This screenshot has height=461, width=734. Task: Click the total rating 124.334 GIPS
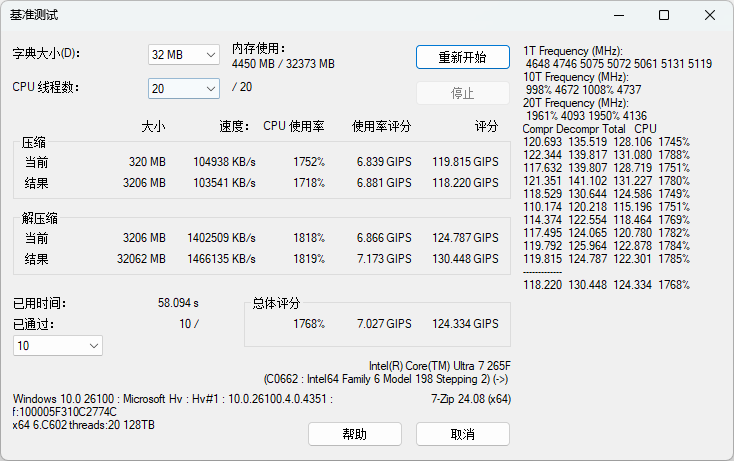(465, 324)
